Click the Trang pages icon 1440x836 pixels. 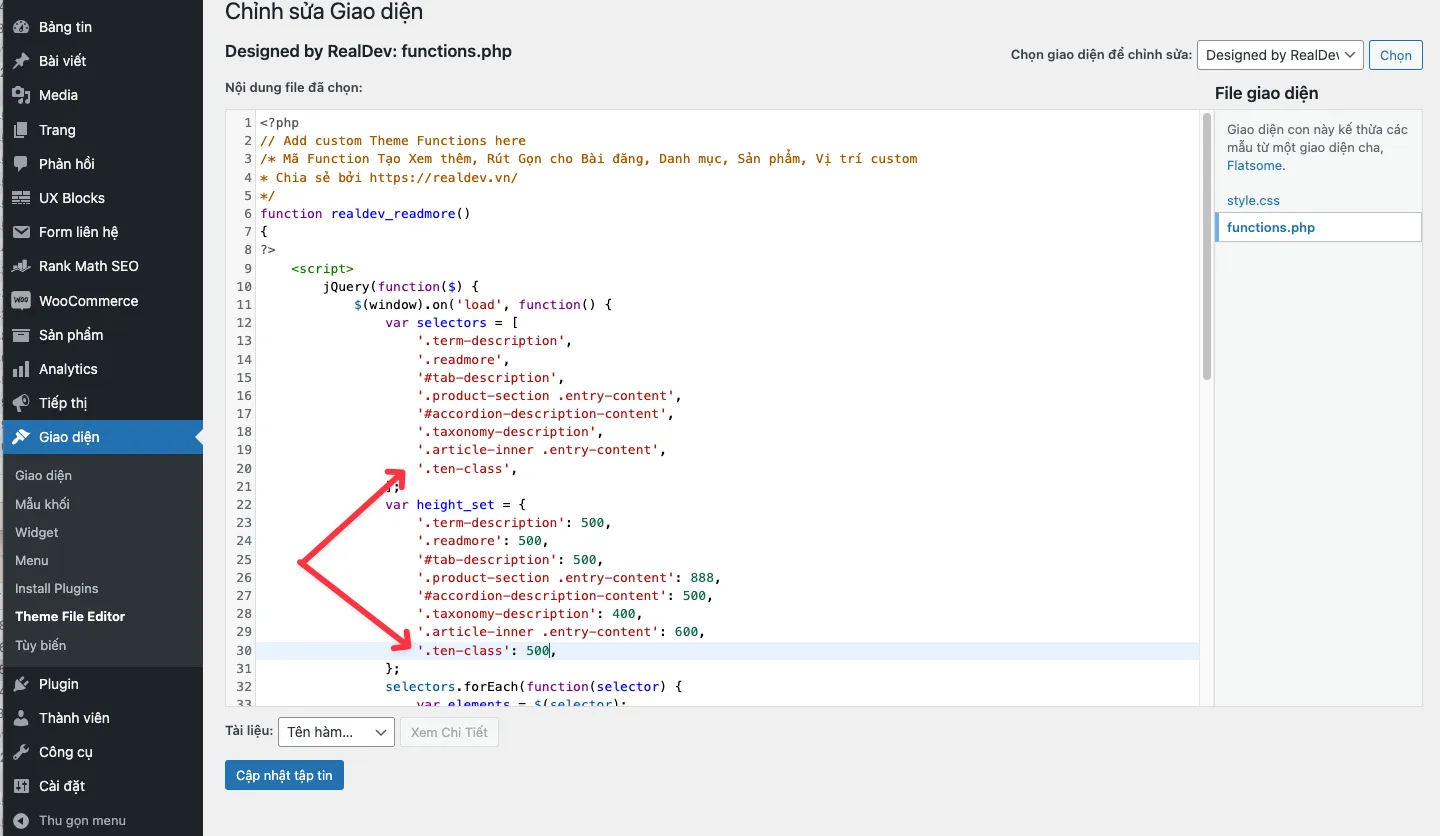click(21, 130)
